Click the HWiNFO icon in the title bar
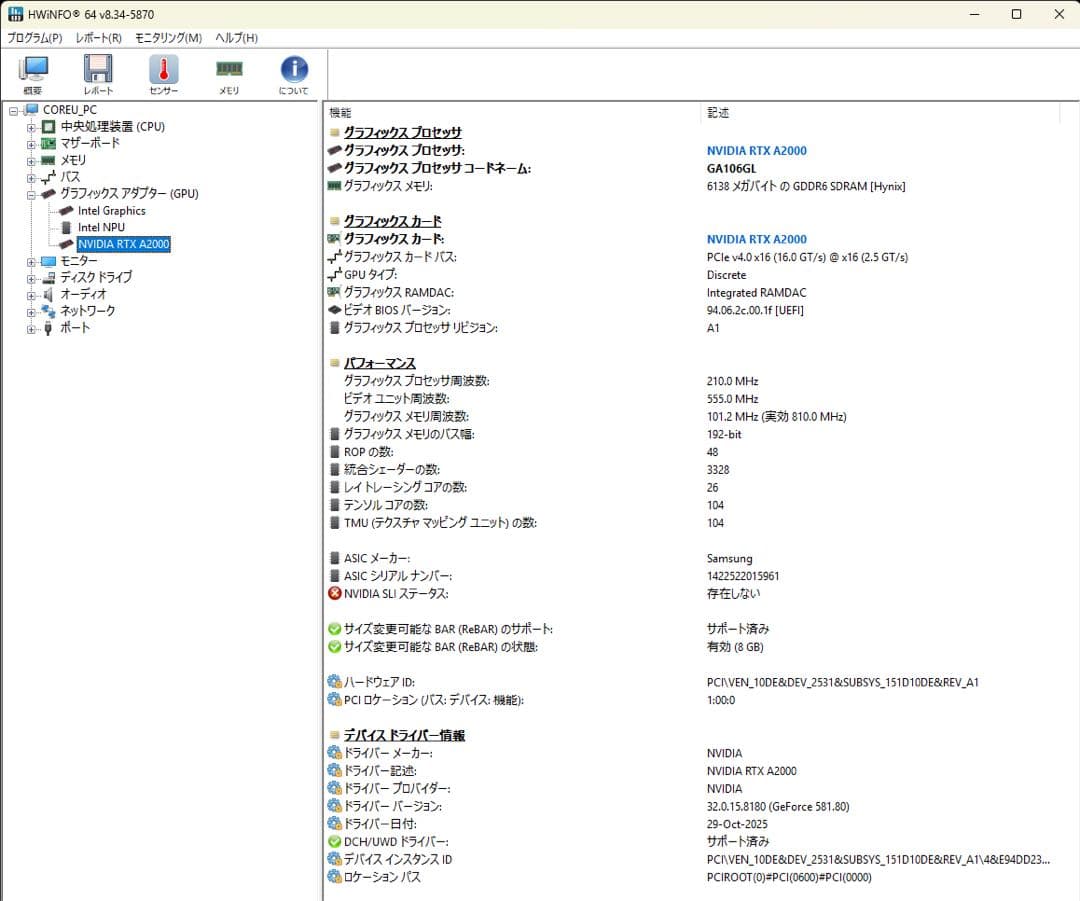Image resolution: width=1080 pixels, height=901 pixels. coord(15,14)
